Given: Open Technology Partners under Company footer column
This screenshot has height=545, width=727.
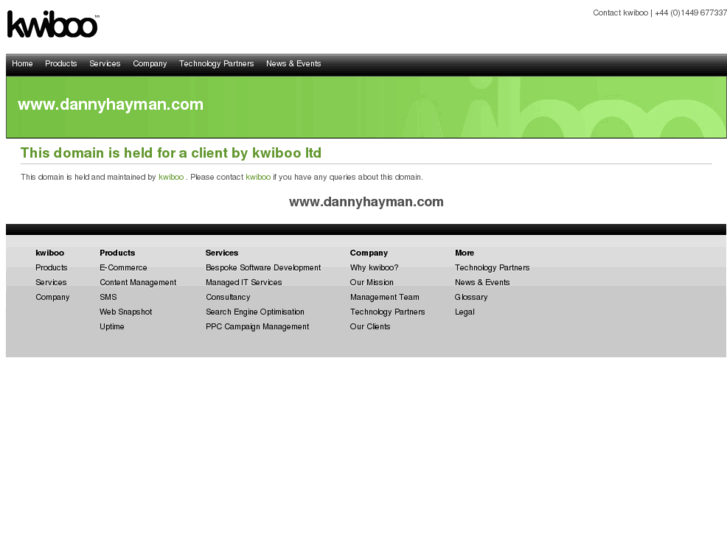Looking at the screenshot, I should (x=388, y=312).
